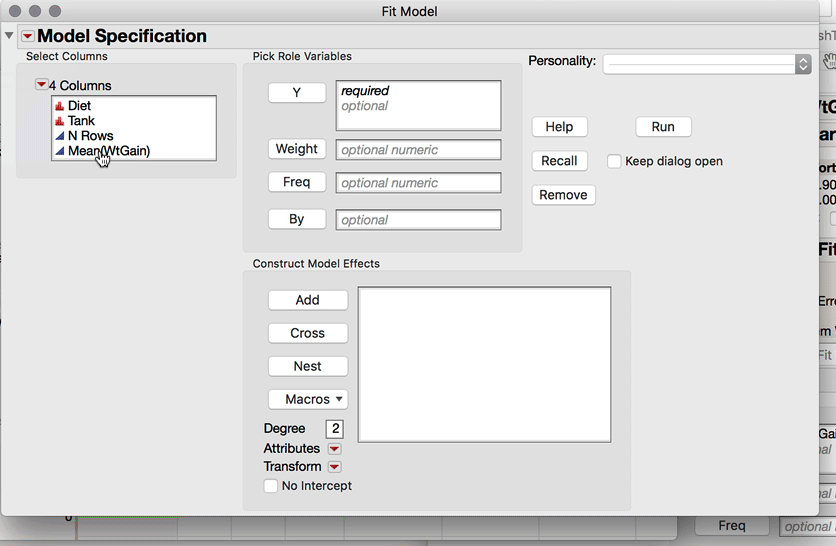This screenshot has width=836, height=546.
Task: Select the Mean(WtGain) column
Action: pos(109,150)
